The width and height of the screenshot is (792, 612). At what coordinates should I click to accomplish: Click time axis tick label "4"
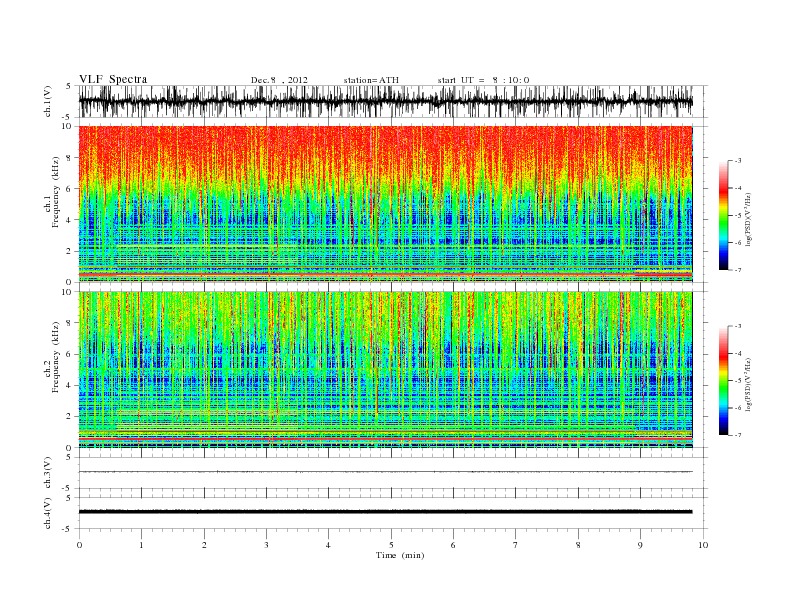point(328,545)
